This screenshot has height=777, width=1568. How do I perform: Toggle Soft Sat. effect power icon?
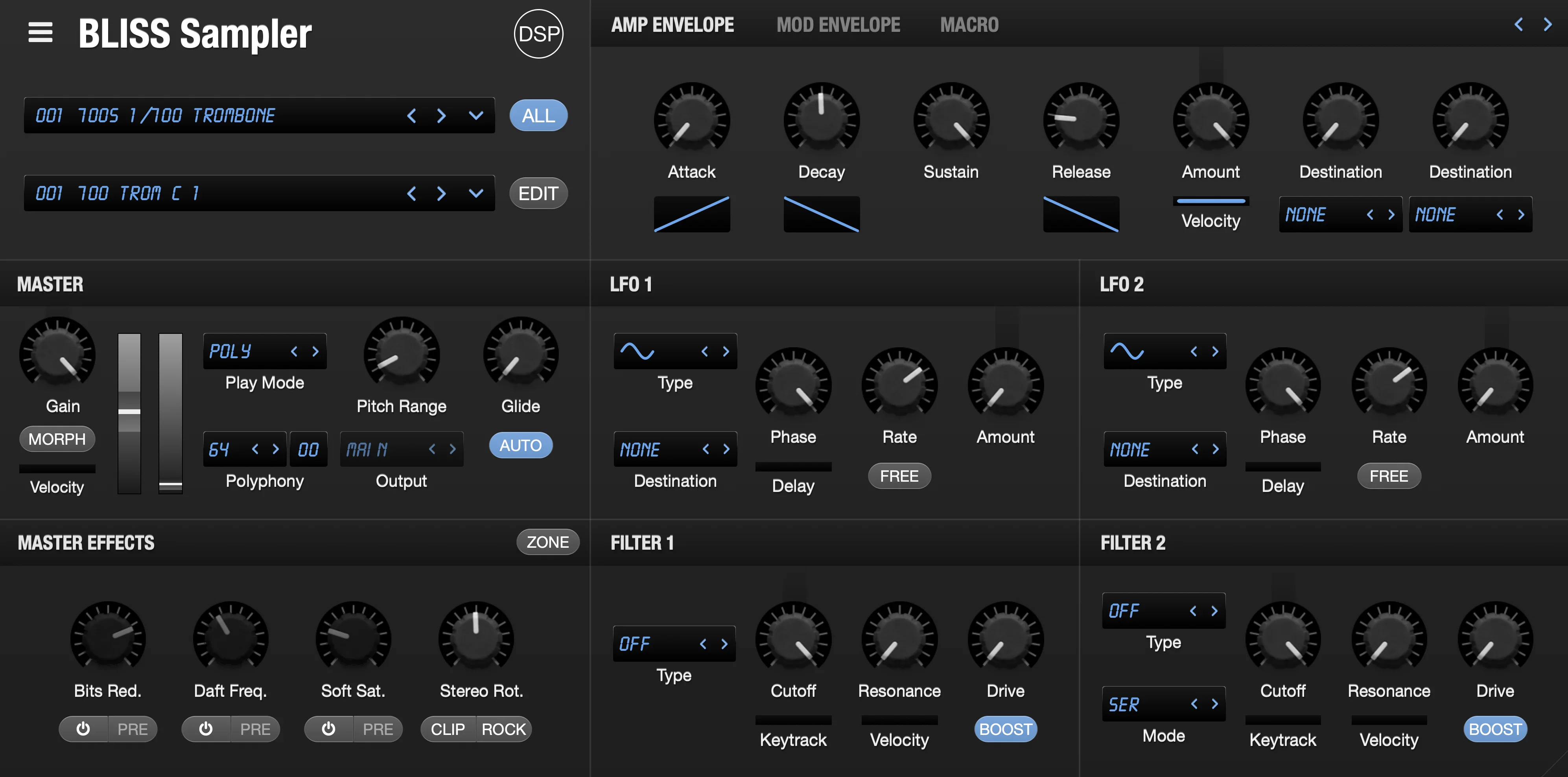click(329, 729)
